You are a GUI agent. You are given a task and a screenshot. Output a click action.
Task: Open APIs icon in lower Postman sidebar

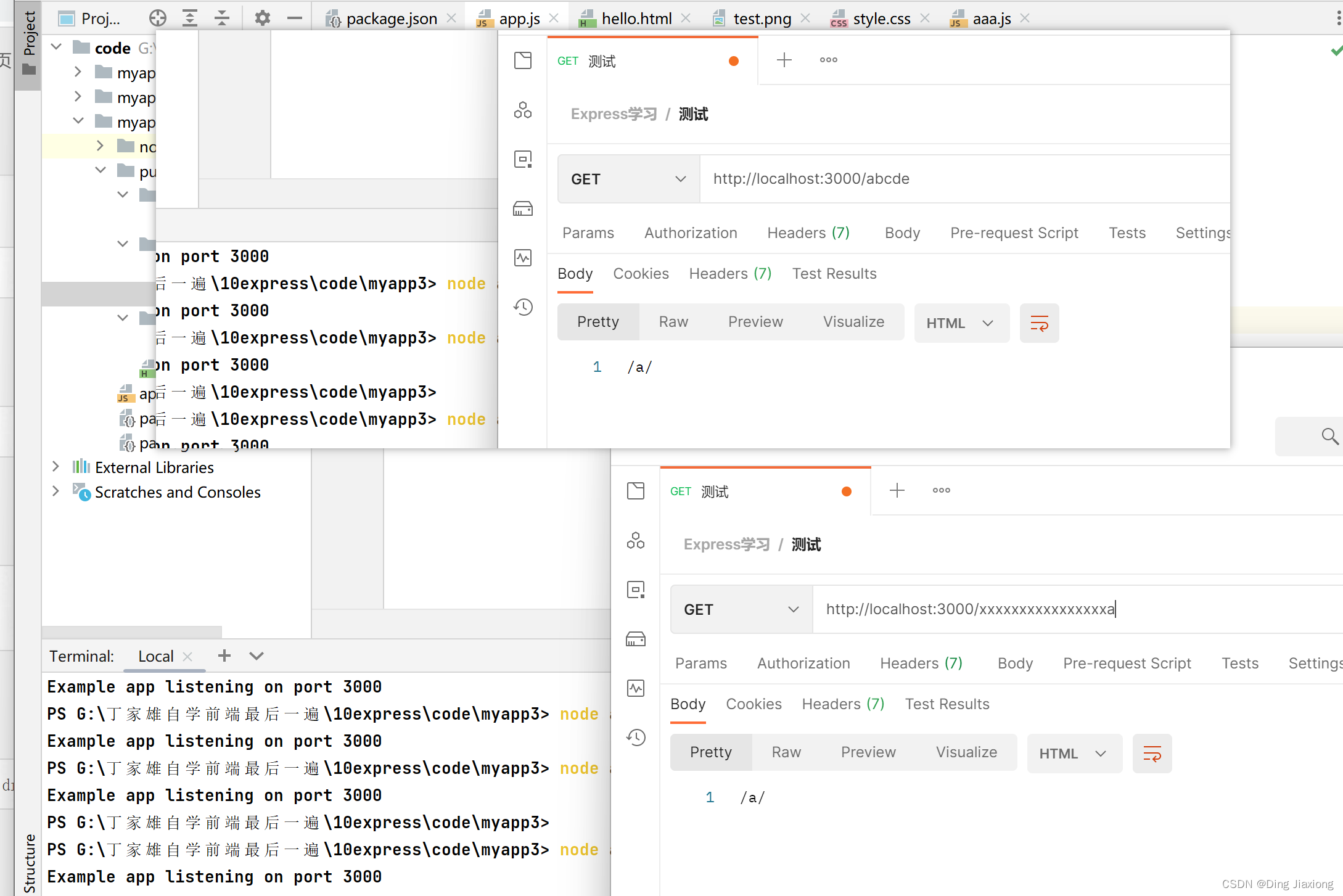[636, 541]
